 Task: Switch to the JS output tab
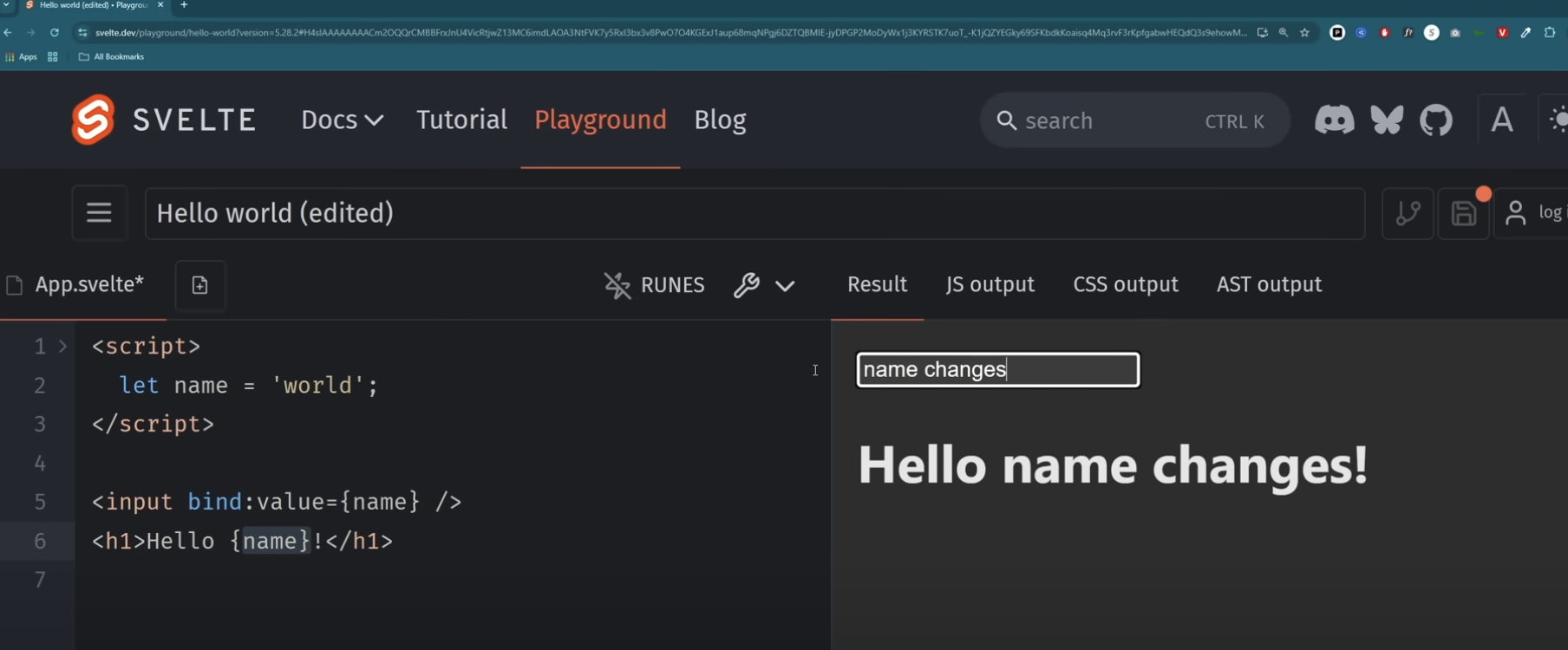coord(990,284)
